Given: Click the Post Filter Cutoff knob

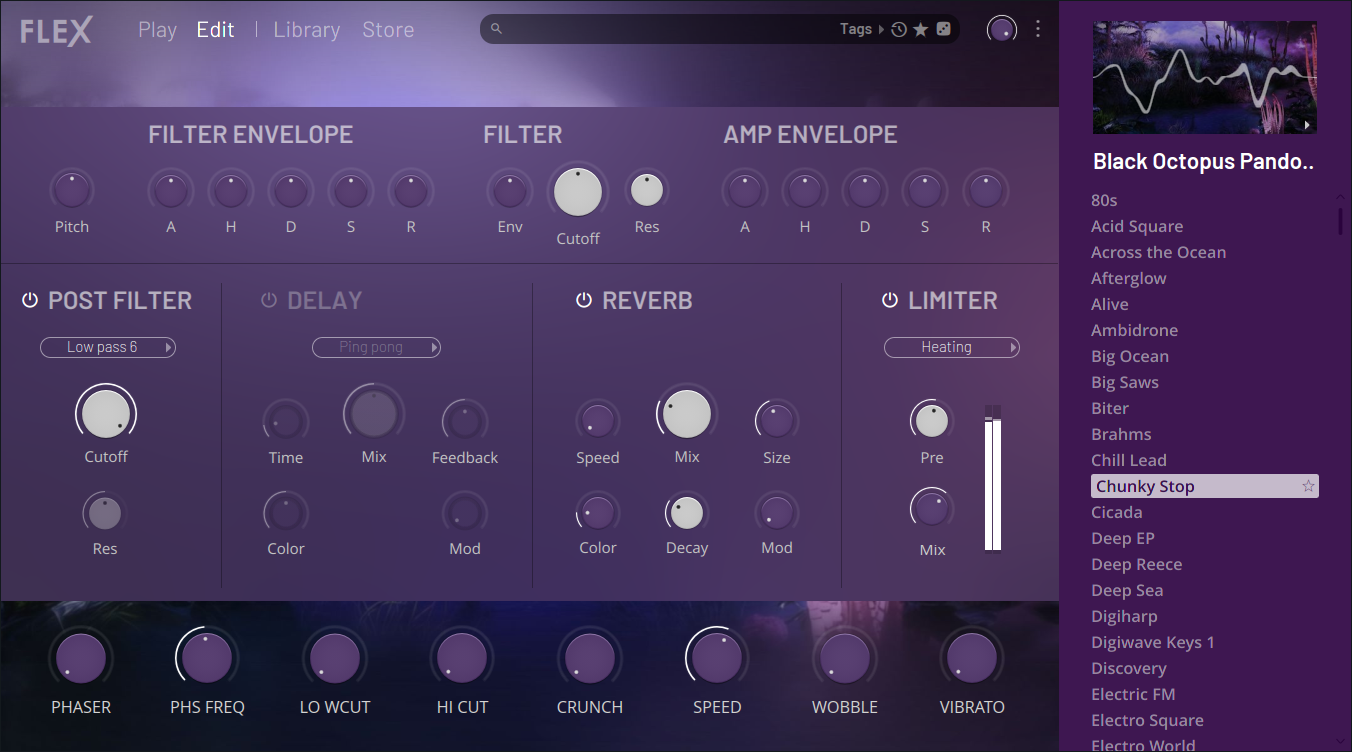Looking at the screenshot, I should tap(106, 414).
